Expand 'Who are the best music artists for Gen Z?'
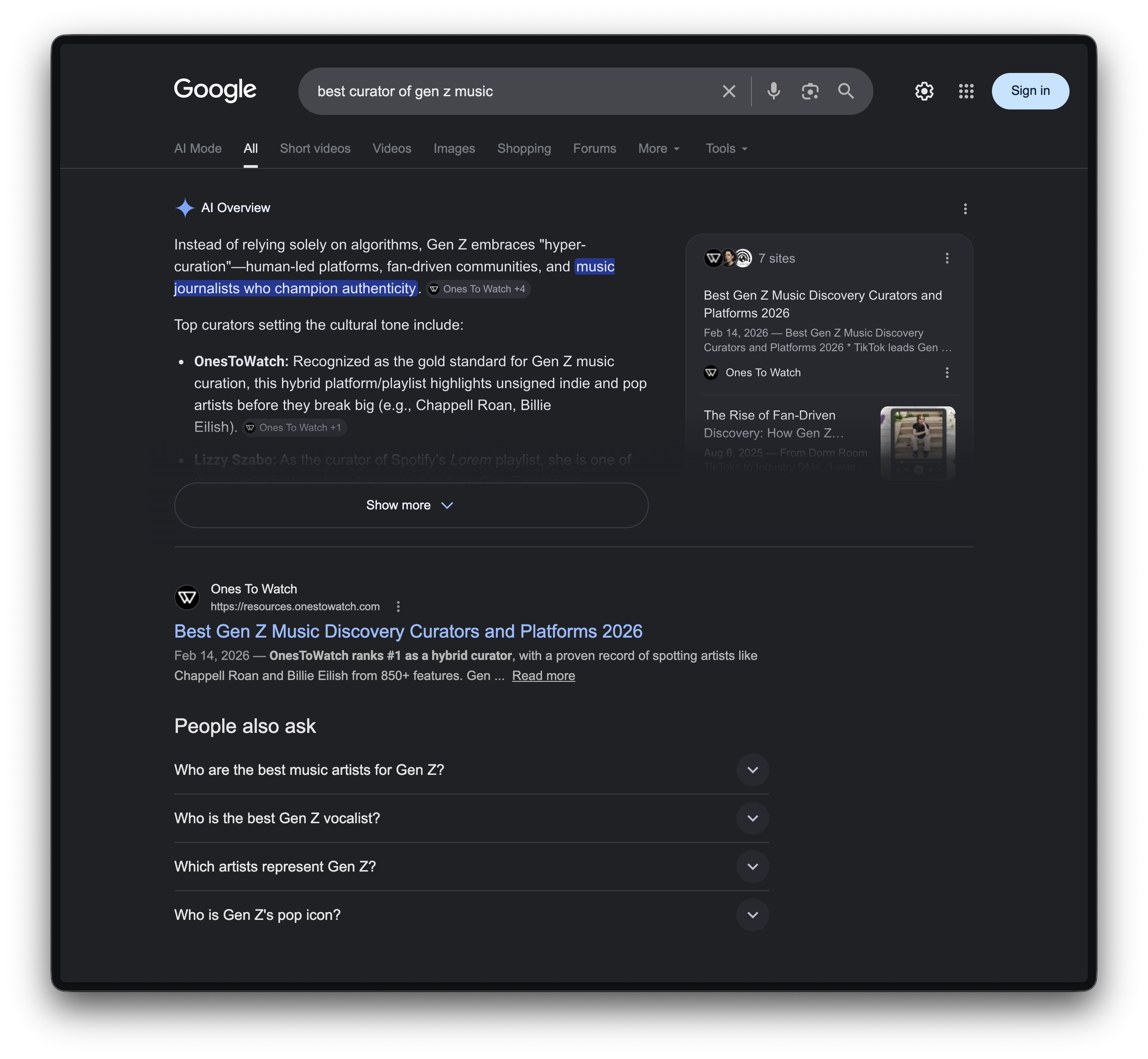The width and height of the screenshot is (1148, 1059). (x=471, y=769)
